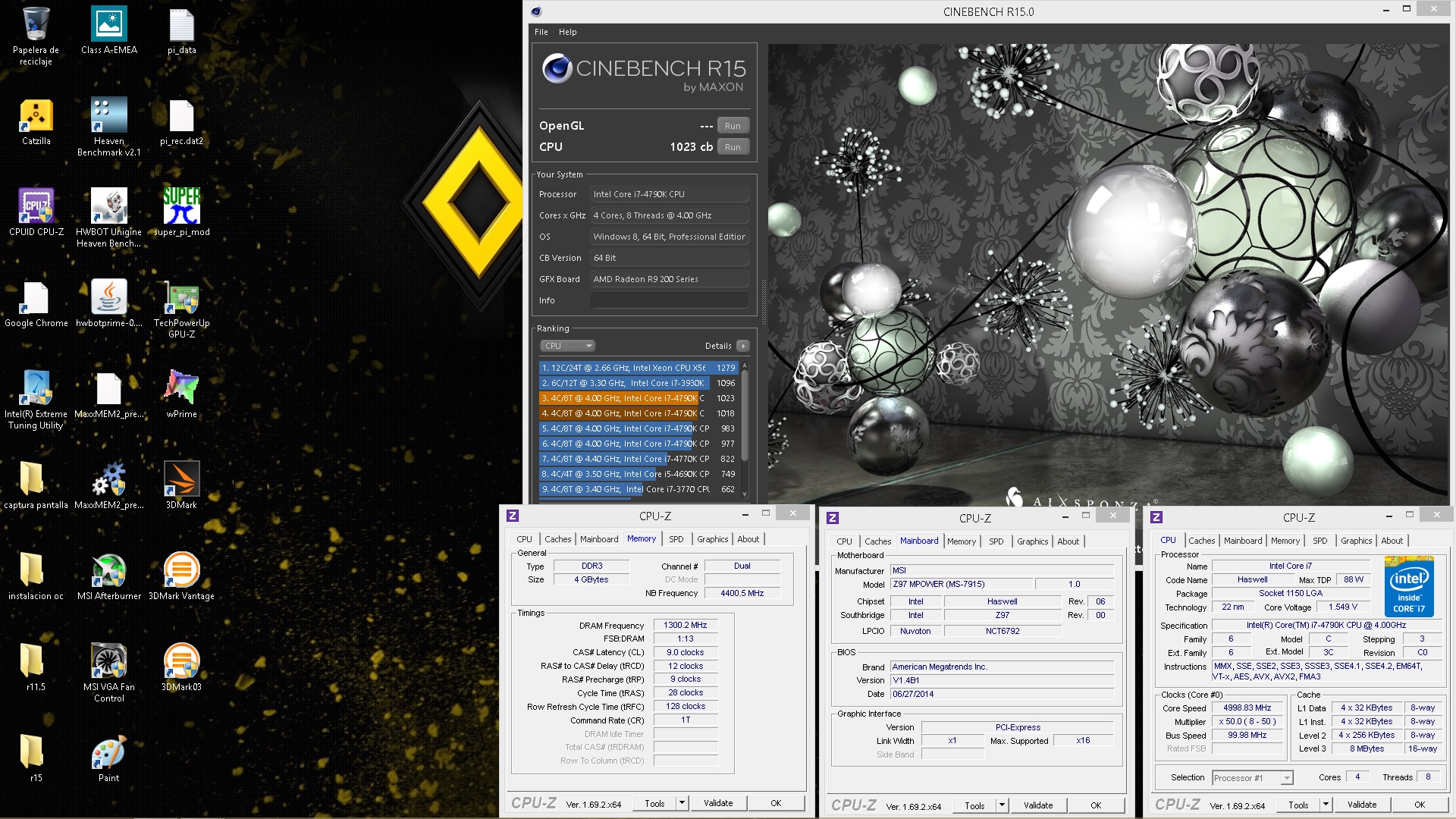The width and height of the screenshot is (1456, 819).
Task: Expand Tools dropdown arrow in Memory CPU-Z window
Action: [682, 803]
